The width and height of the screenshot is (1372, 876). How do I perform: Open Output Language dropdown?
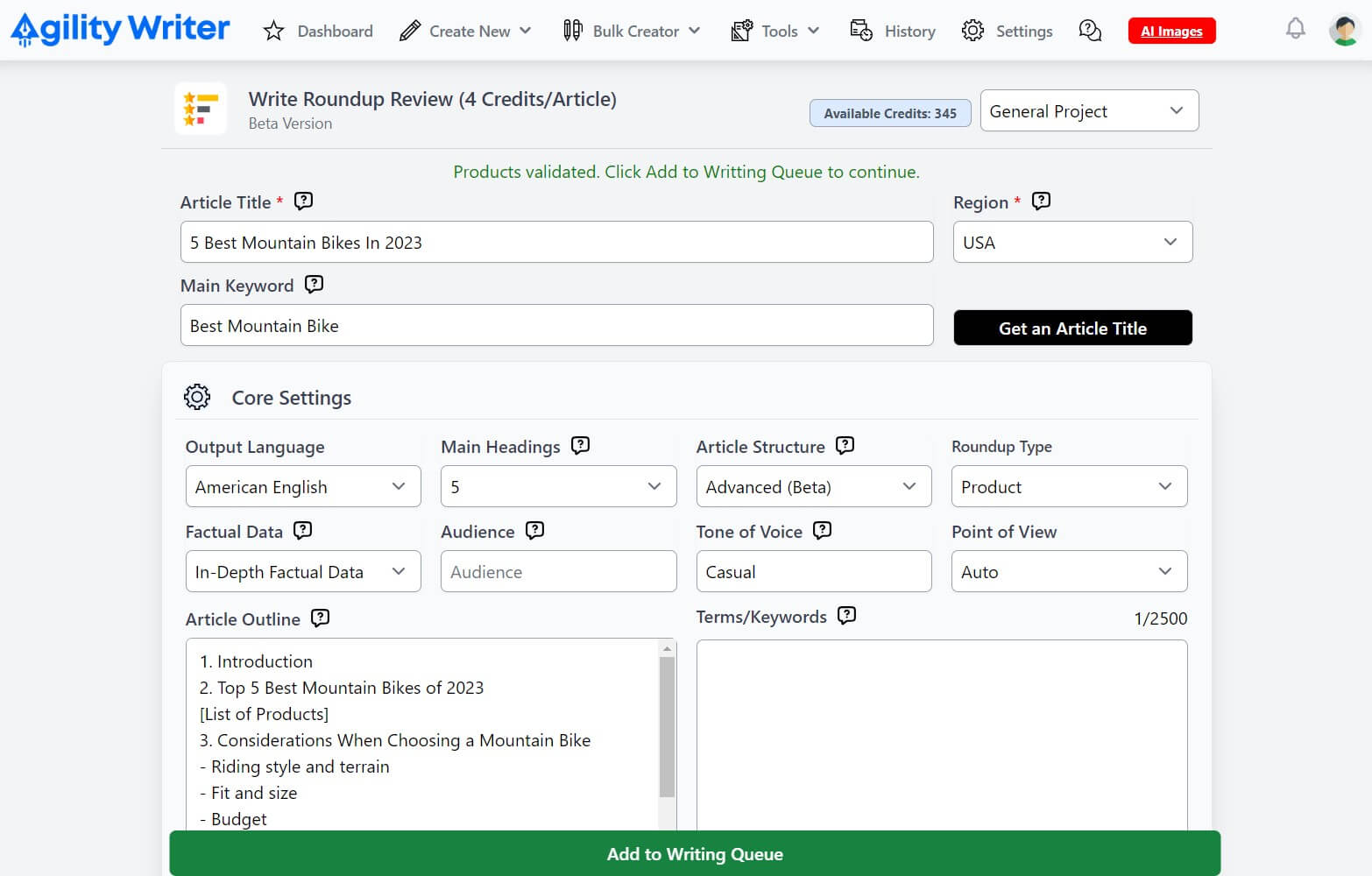click(302, 487)
